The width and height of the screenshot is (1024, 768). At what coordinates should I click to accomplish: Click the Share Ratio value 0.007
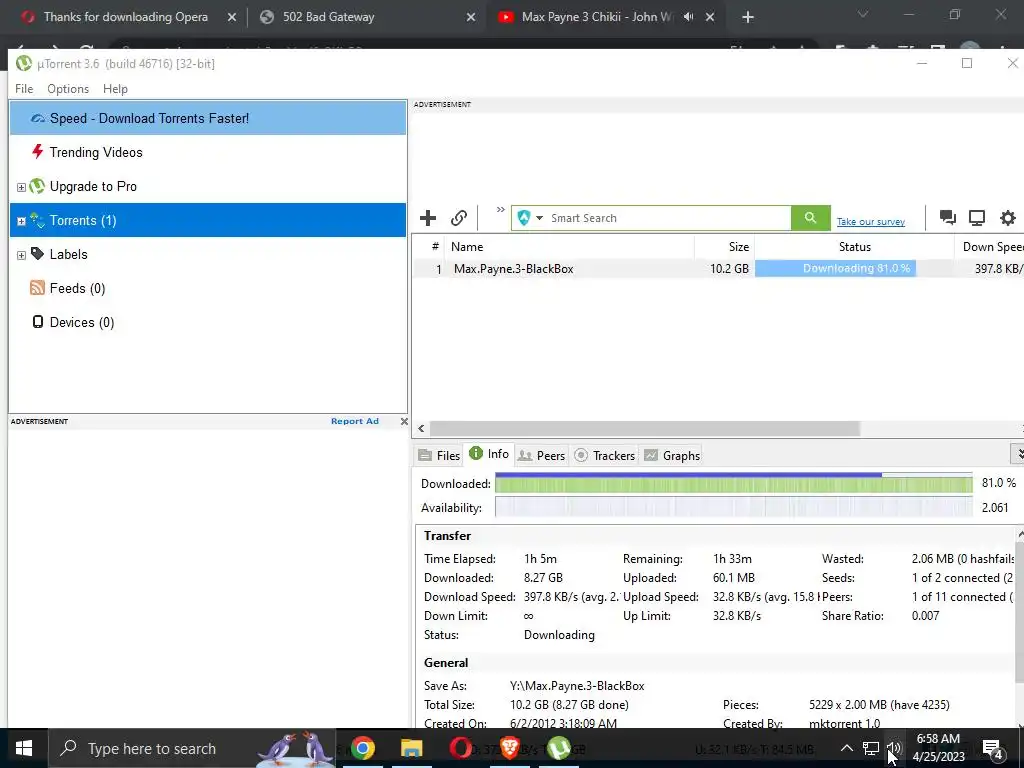tap(925, 616)
